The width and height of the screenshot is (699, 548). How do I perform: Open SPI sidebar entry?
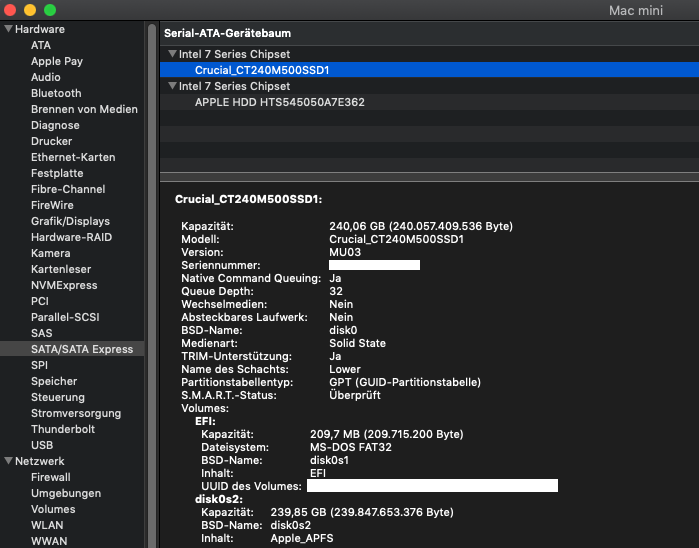[x=39, y=365]
